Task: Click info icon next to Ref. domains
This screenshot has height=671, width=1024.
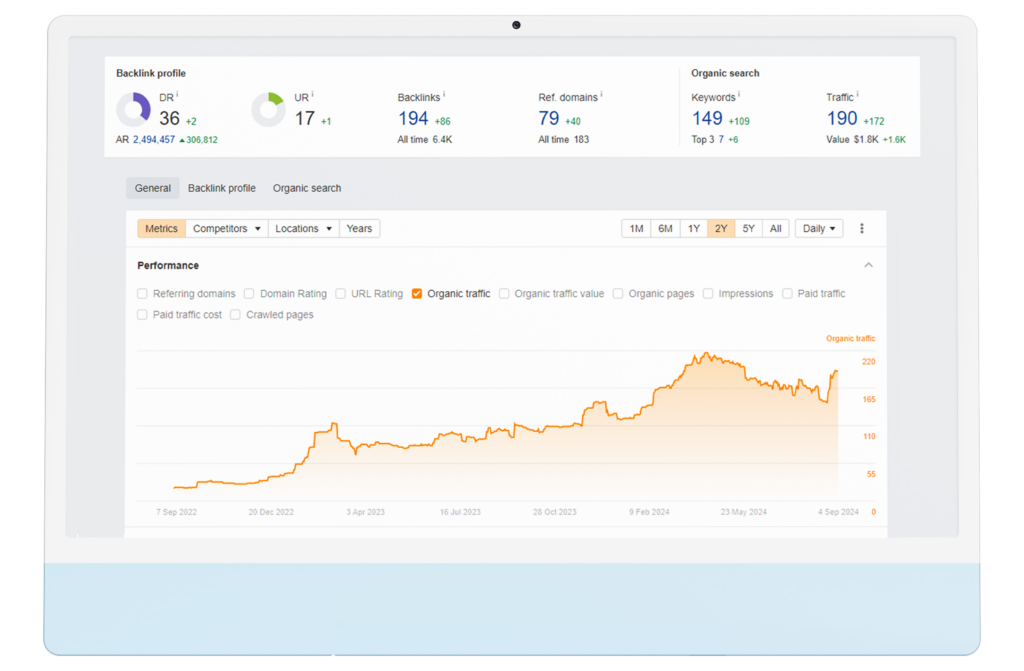Action: [x=602, y=95]
